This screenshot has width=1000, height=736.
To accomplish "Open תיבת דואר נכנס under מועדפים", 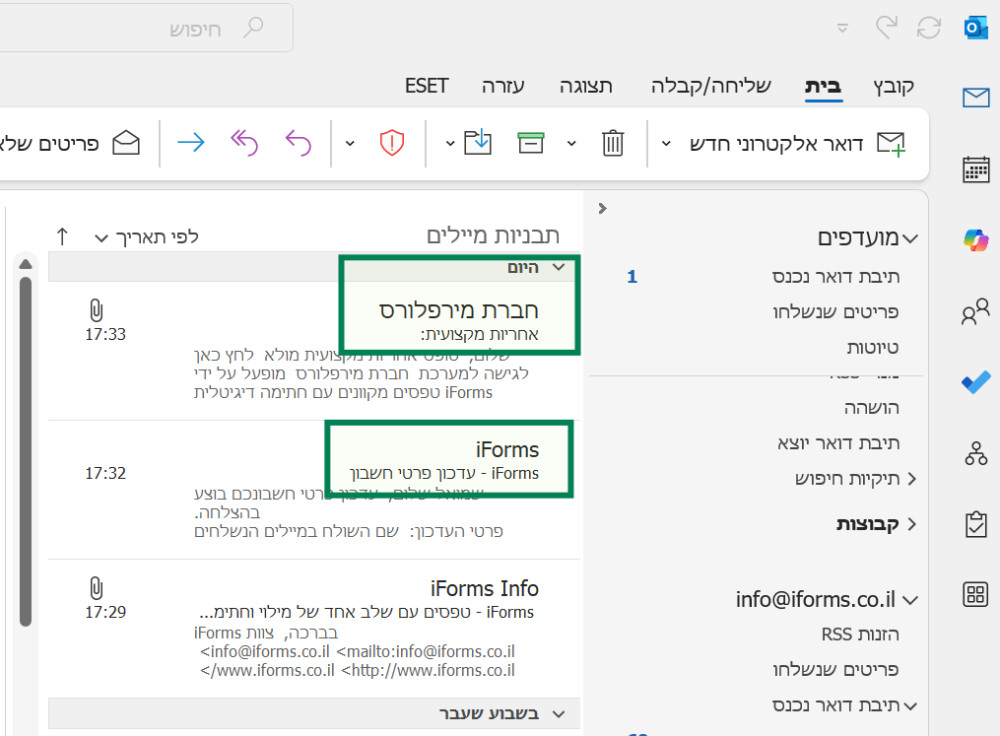I will [x=835, y=277].
